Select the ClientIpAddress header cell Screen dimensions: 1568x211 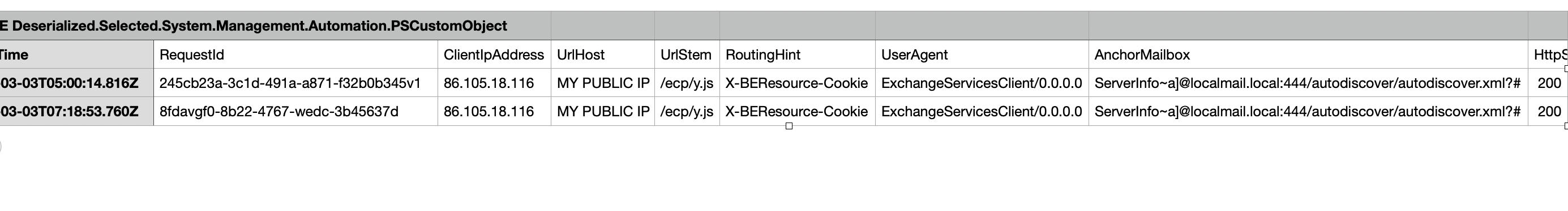[x=494, y=55]
